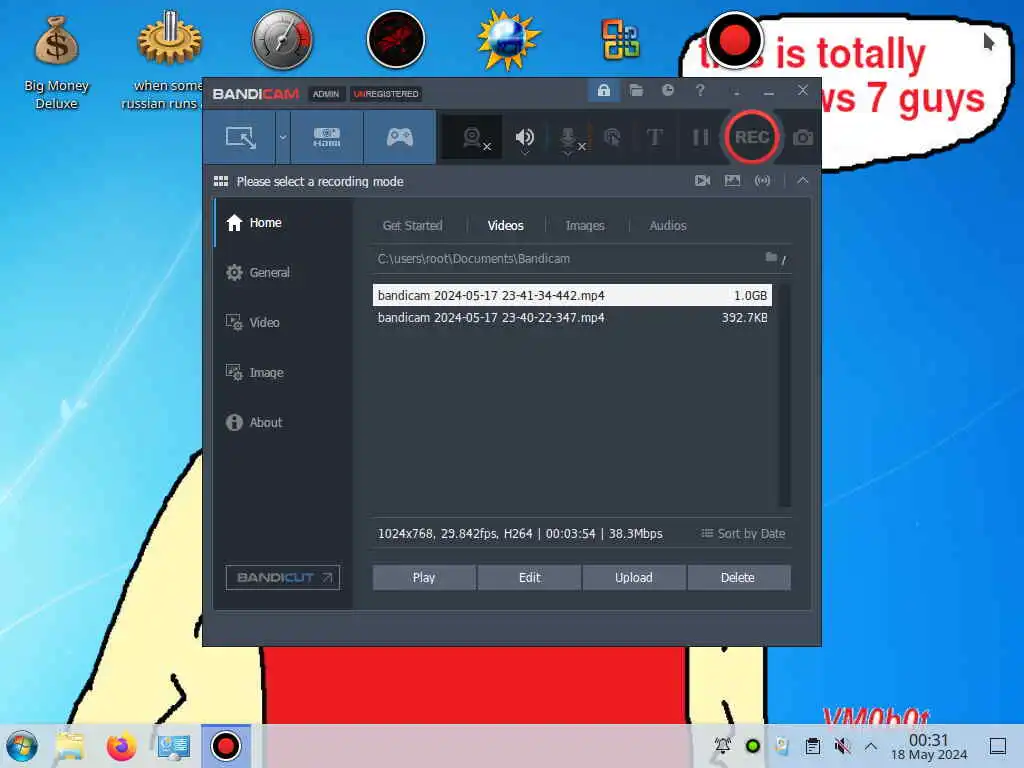Click the recording mode grid icon
Viewport: 1024px width, 768px height.
(221, 181)
